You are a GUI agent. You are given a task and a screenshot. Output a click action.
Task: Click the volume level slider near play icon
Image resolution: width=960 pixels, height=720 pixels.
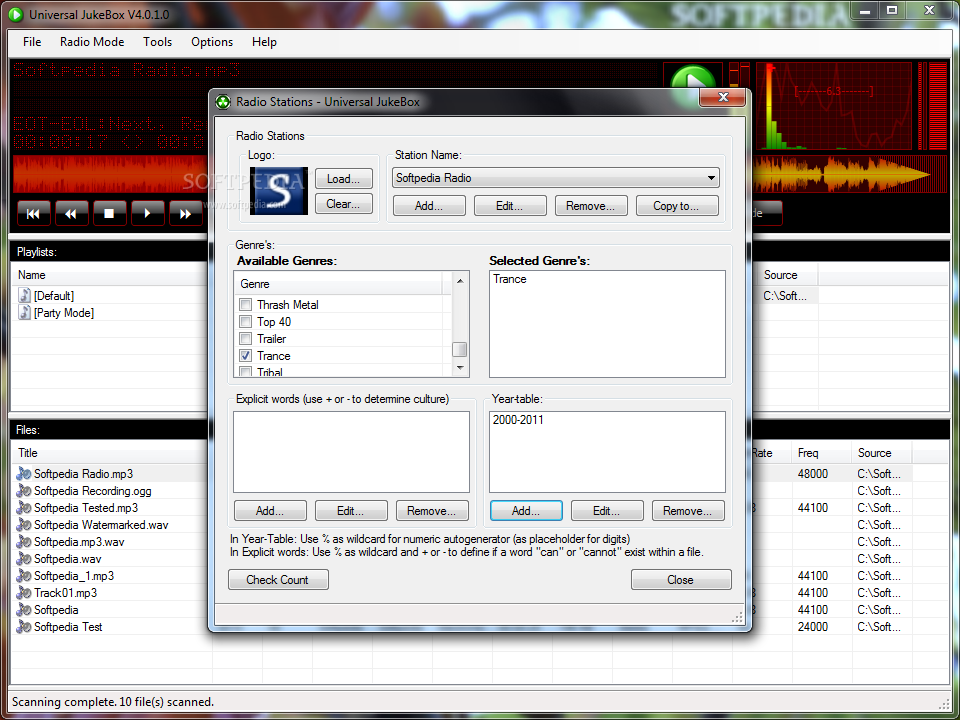pos(735,74)
